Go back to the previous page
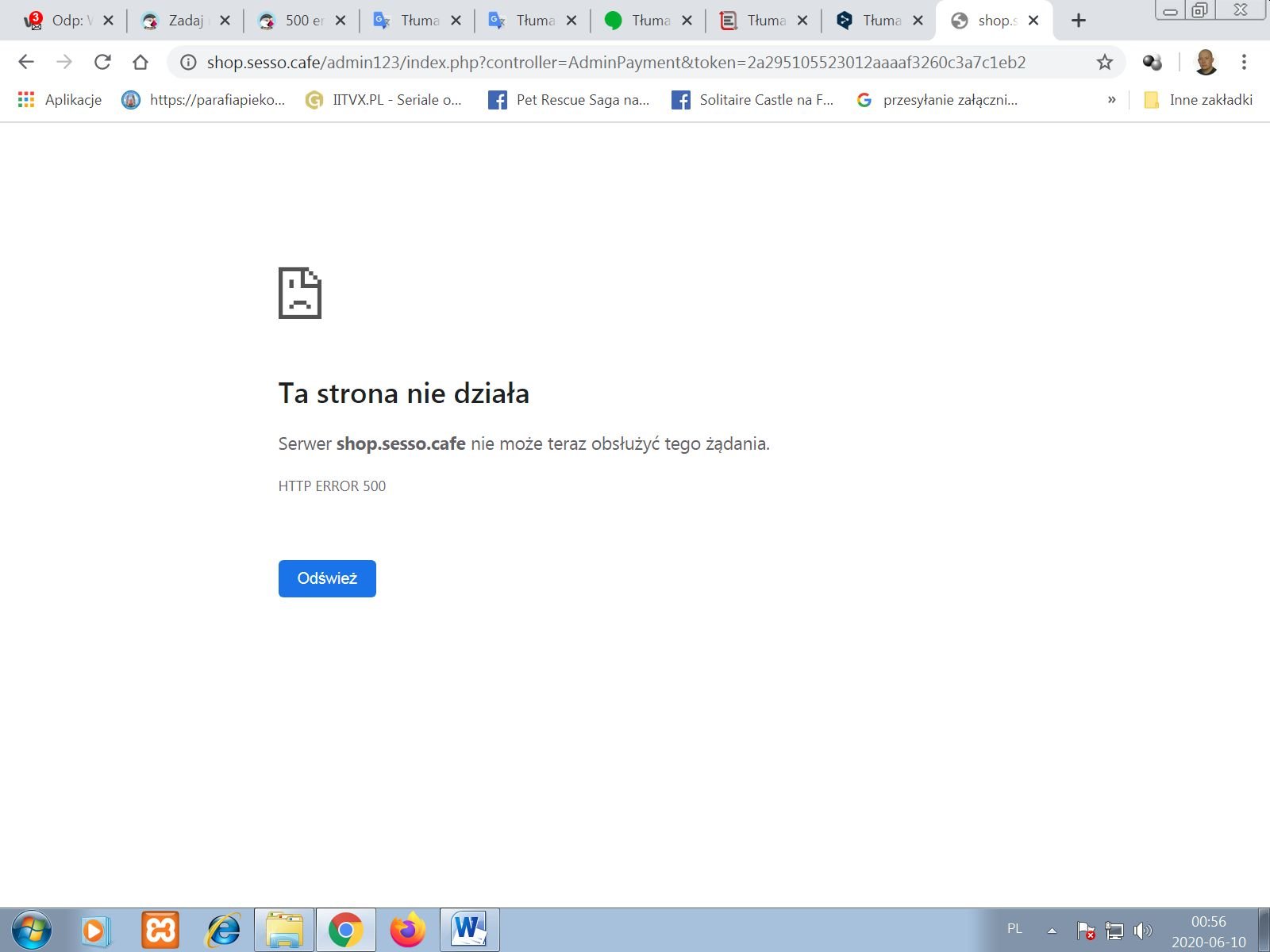 pyautogui.click(x=26, y=62)
